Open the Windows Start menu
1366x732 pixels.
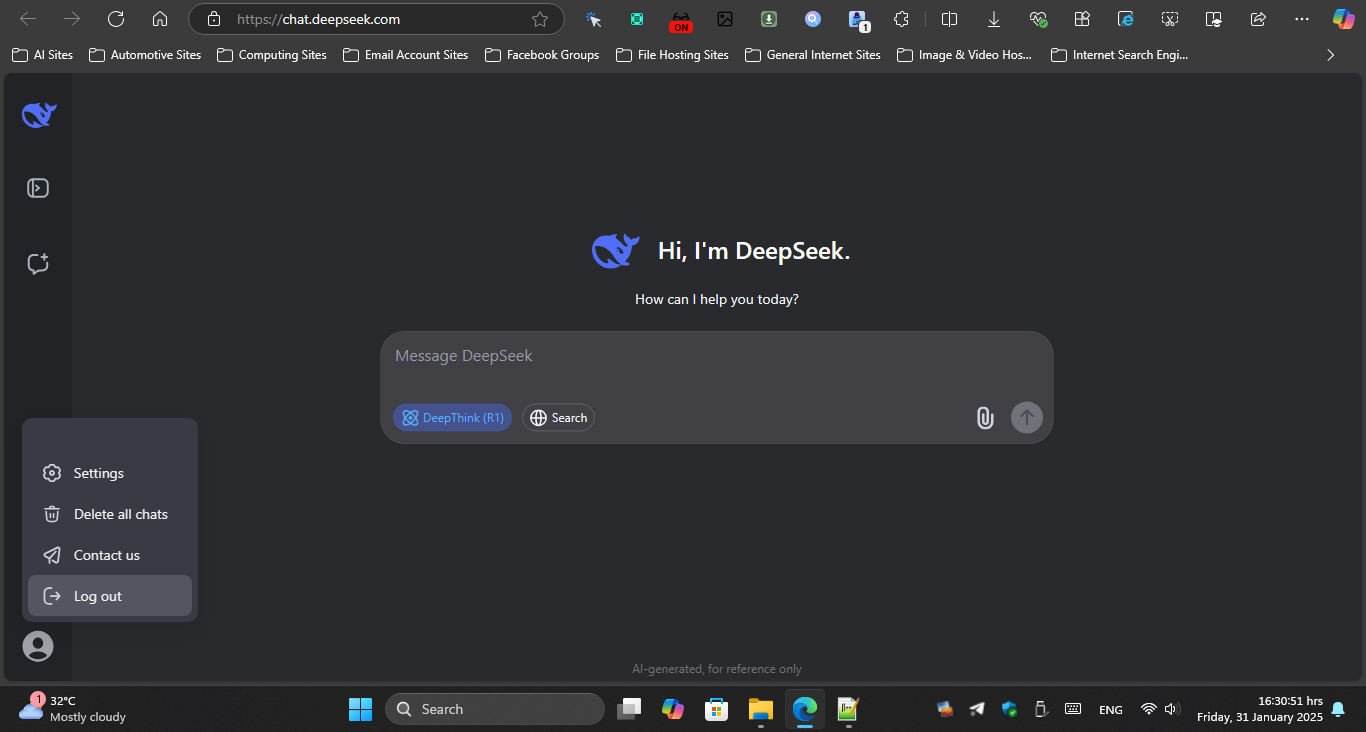360,709
